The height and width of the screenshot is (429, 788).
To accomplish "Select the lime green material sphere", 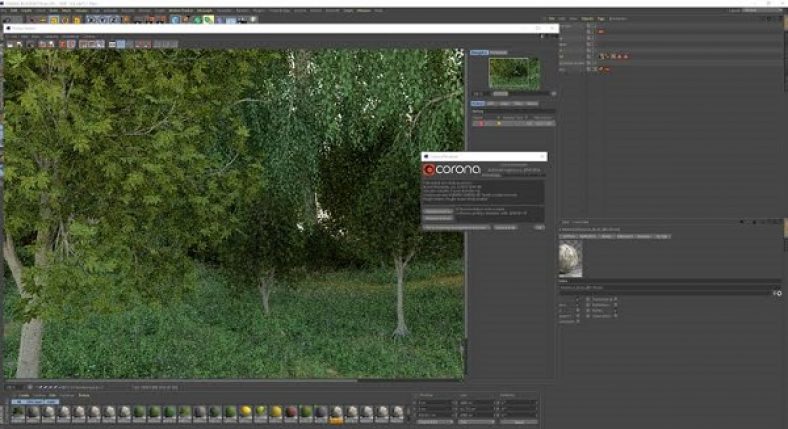I will tap(260, 412).
